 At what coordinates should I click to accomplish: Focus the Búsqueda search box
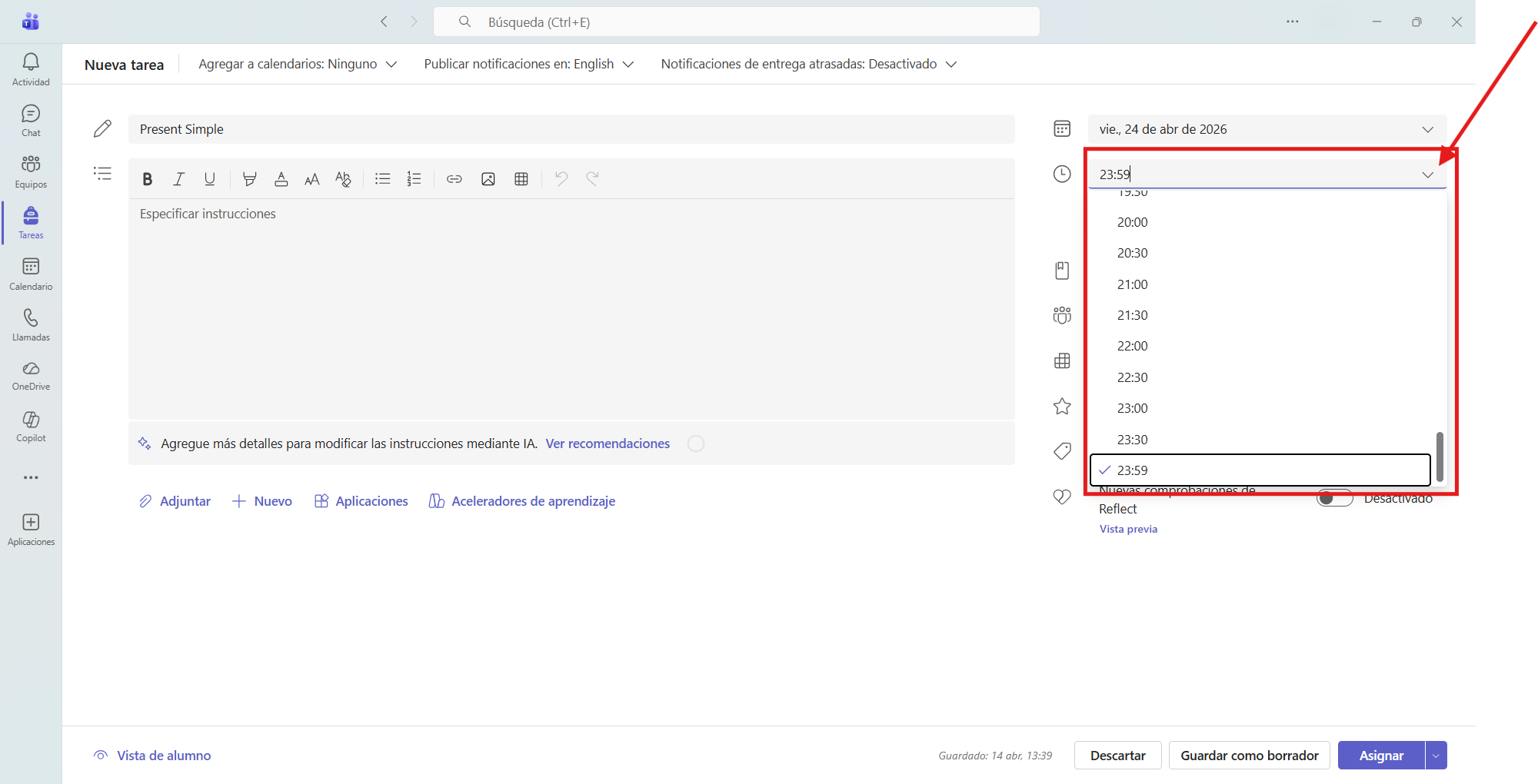point(737,22)
